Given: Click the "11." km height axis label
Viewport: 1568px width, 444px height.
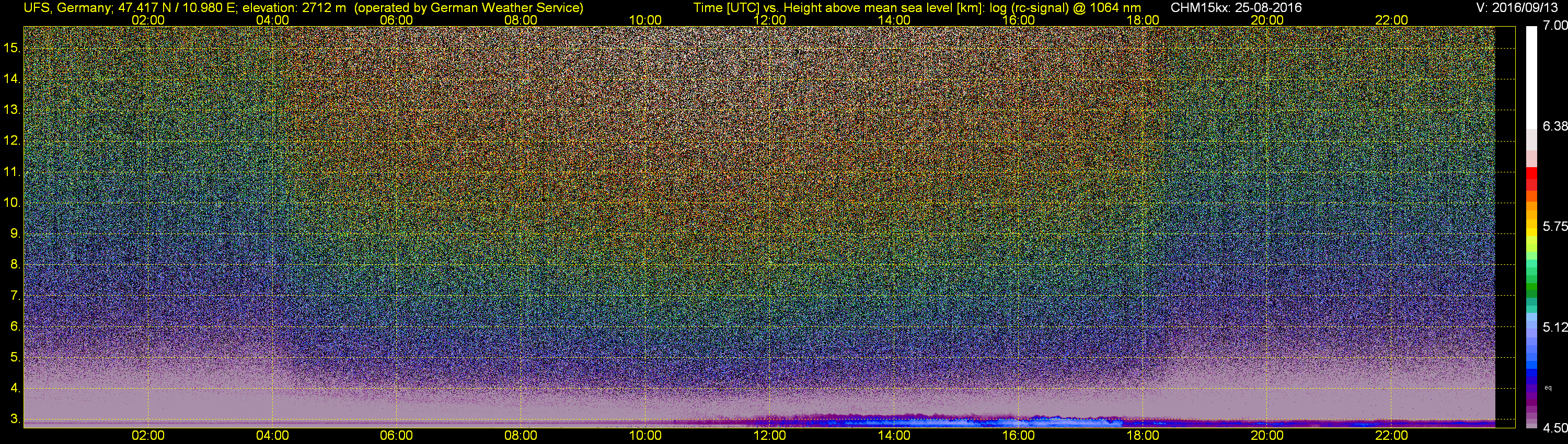Looking at the screenshot, I should pos(12,171).
